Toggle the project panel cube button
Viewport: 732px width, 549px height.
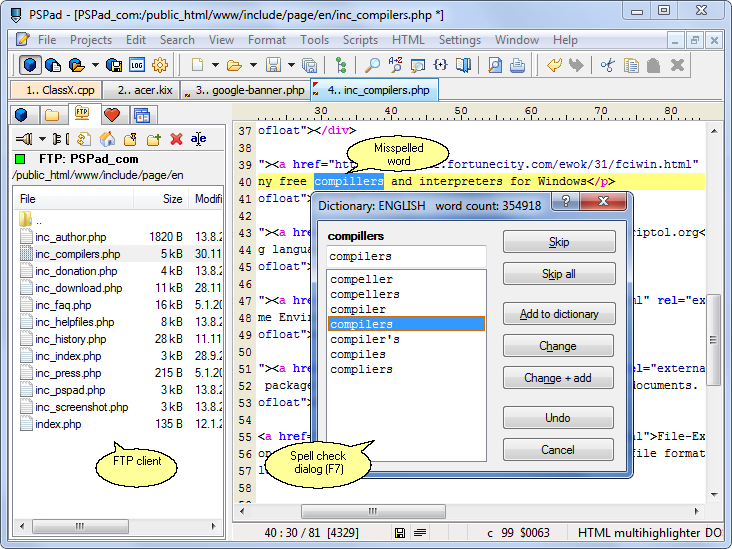click(30, 65)
